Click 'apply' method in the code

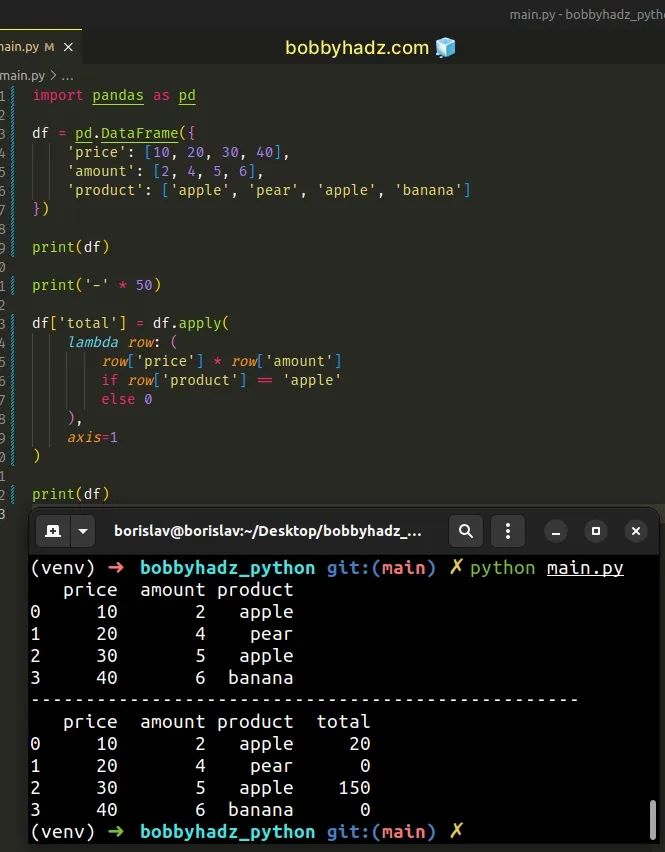point(200,323)
